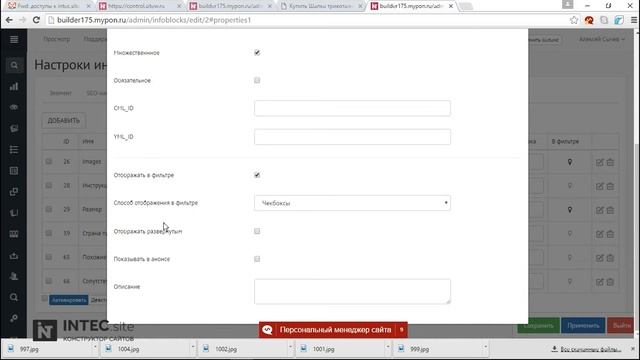
Task: Click the delete icon in row 29
Action: coord(610,210)
